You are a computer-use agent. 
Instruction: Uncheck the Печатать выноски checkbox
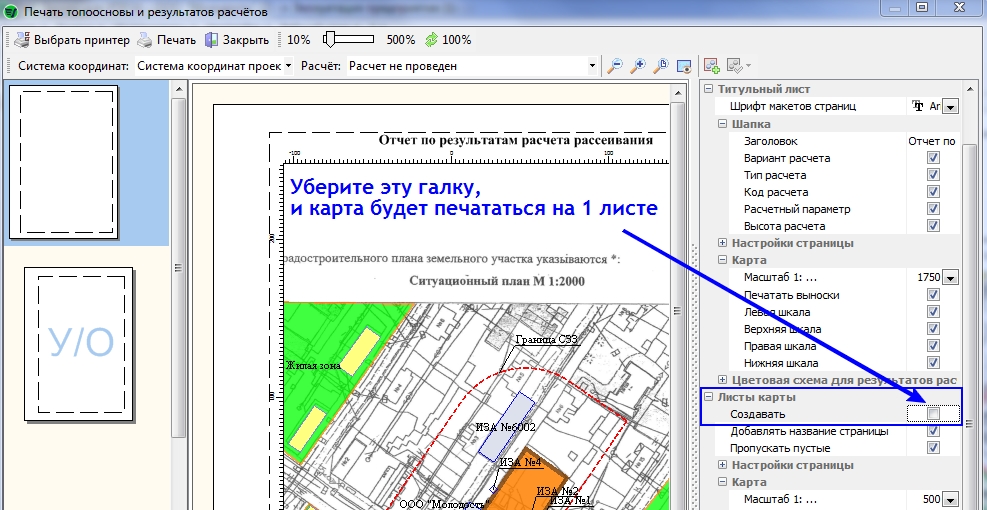(x=933, y=295)
